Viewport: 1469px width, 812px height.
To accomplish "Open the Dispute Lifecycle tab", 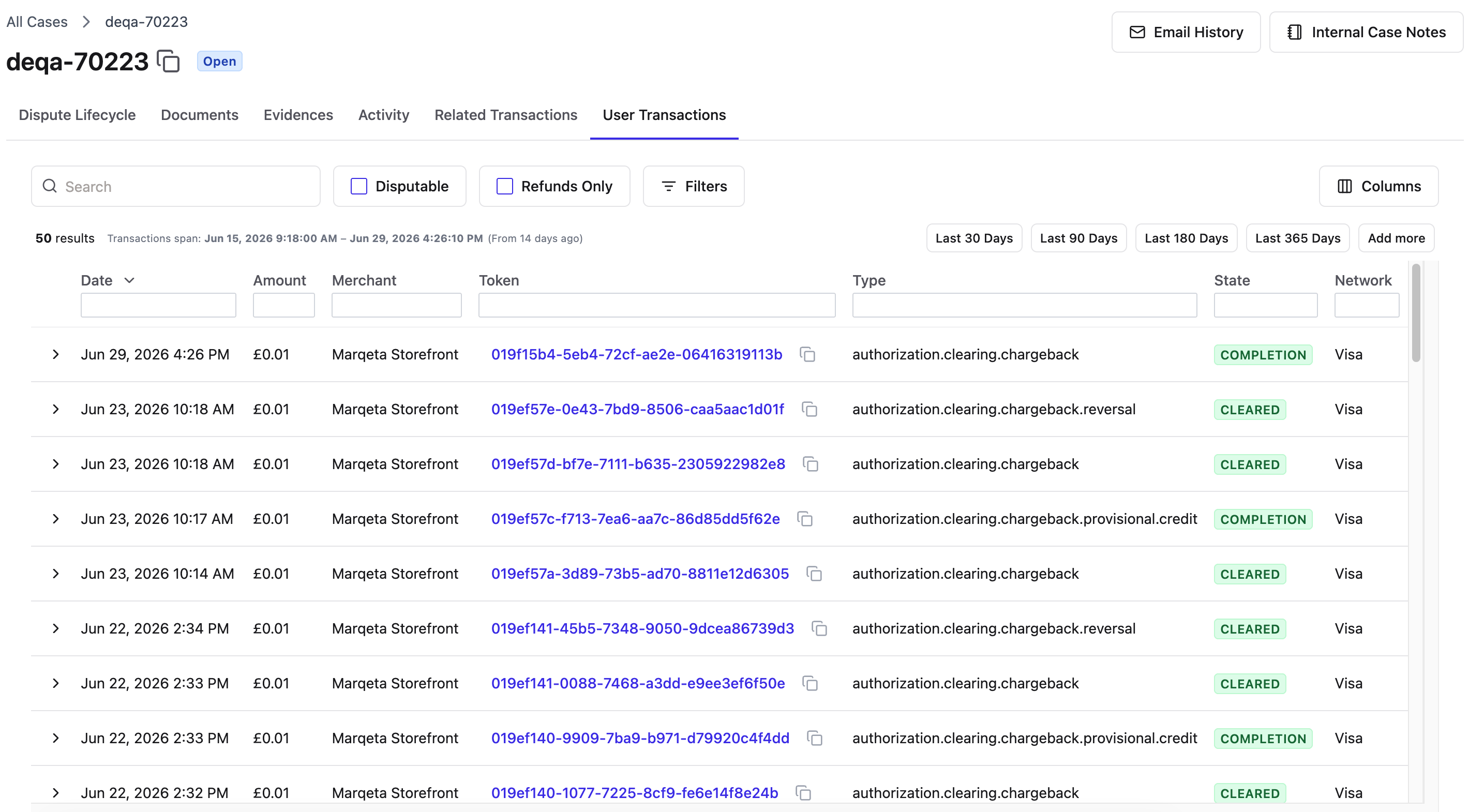I will coord(77,115).
